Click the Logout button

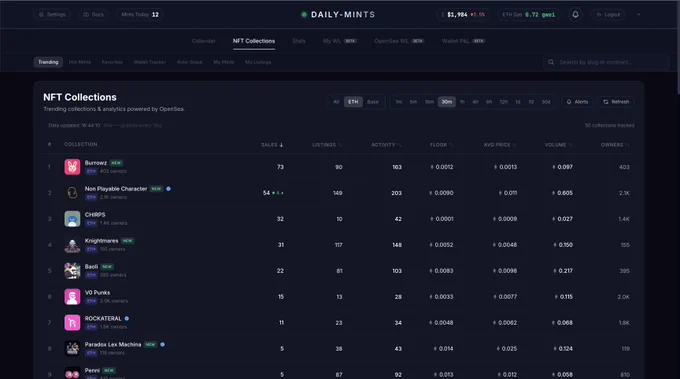coord(608,15)
